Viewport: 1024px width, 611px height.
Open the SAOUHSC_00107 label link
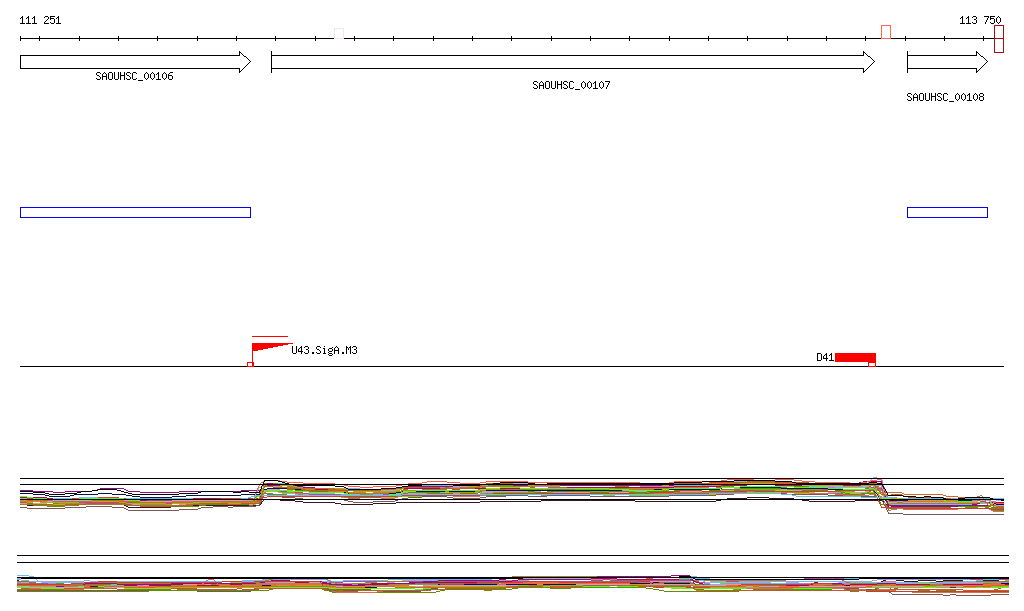[x=571, y=86]
